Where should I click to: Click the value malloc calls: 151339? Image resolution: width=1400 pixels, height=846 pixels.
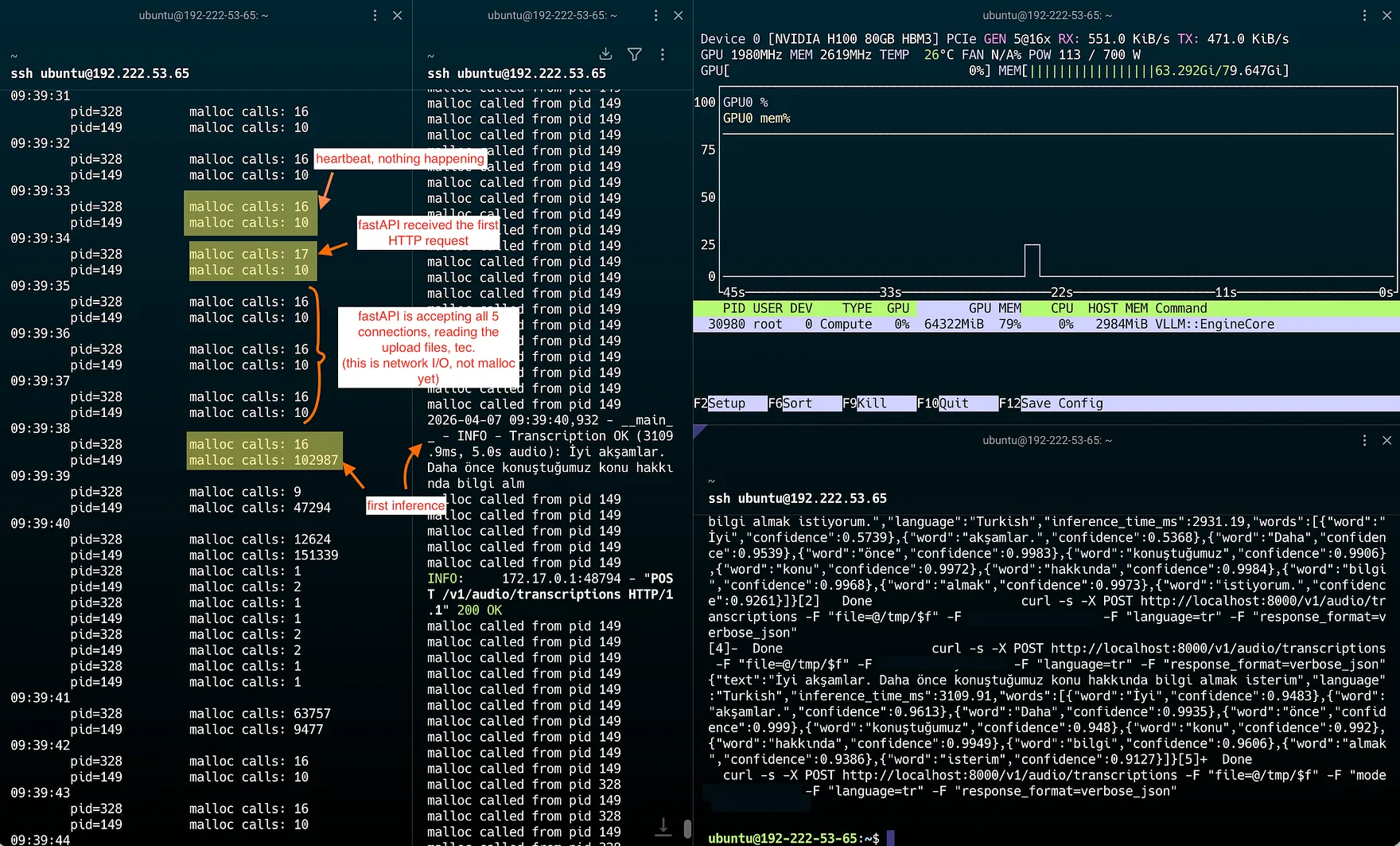[x=263, y=556]
